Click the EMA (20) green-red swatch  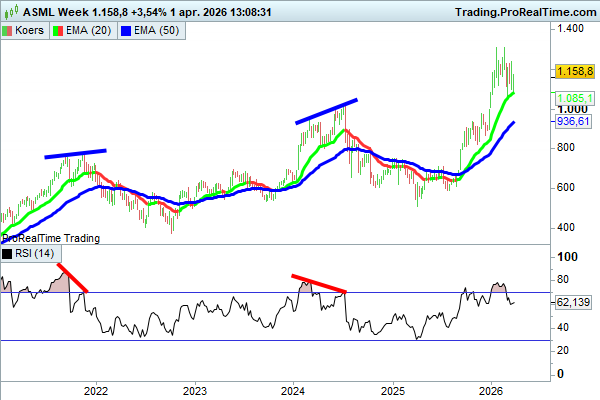click(x=58, y=31)
